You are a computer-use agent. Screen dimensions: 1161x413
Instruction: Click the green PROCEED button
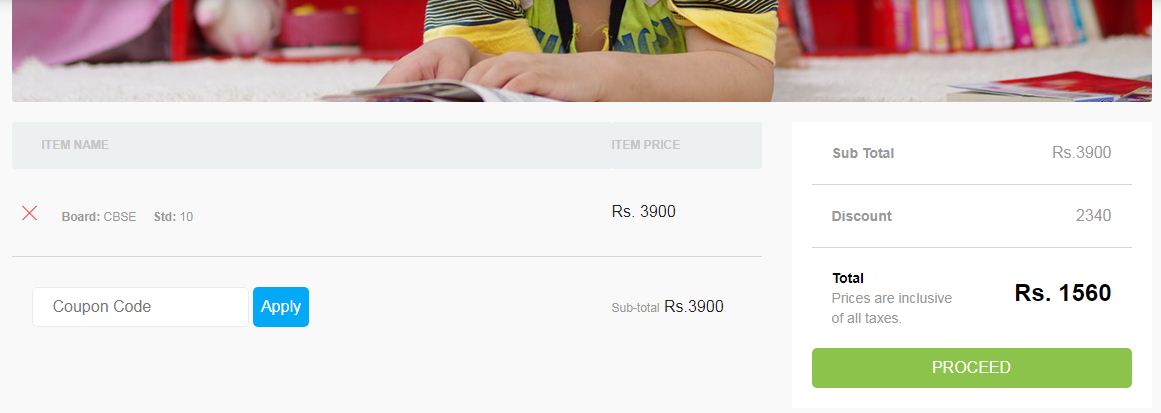[x=971, y=368]
